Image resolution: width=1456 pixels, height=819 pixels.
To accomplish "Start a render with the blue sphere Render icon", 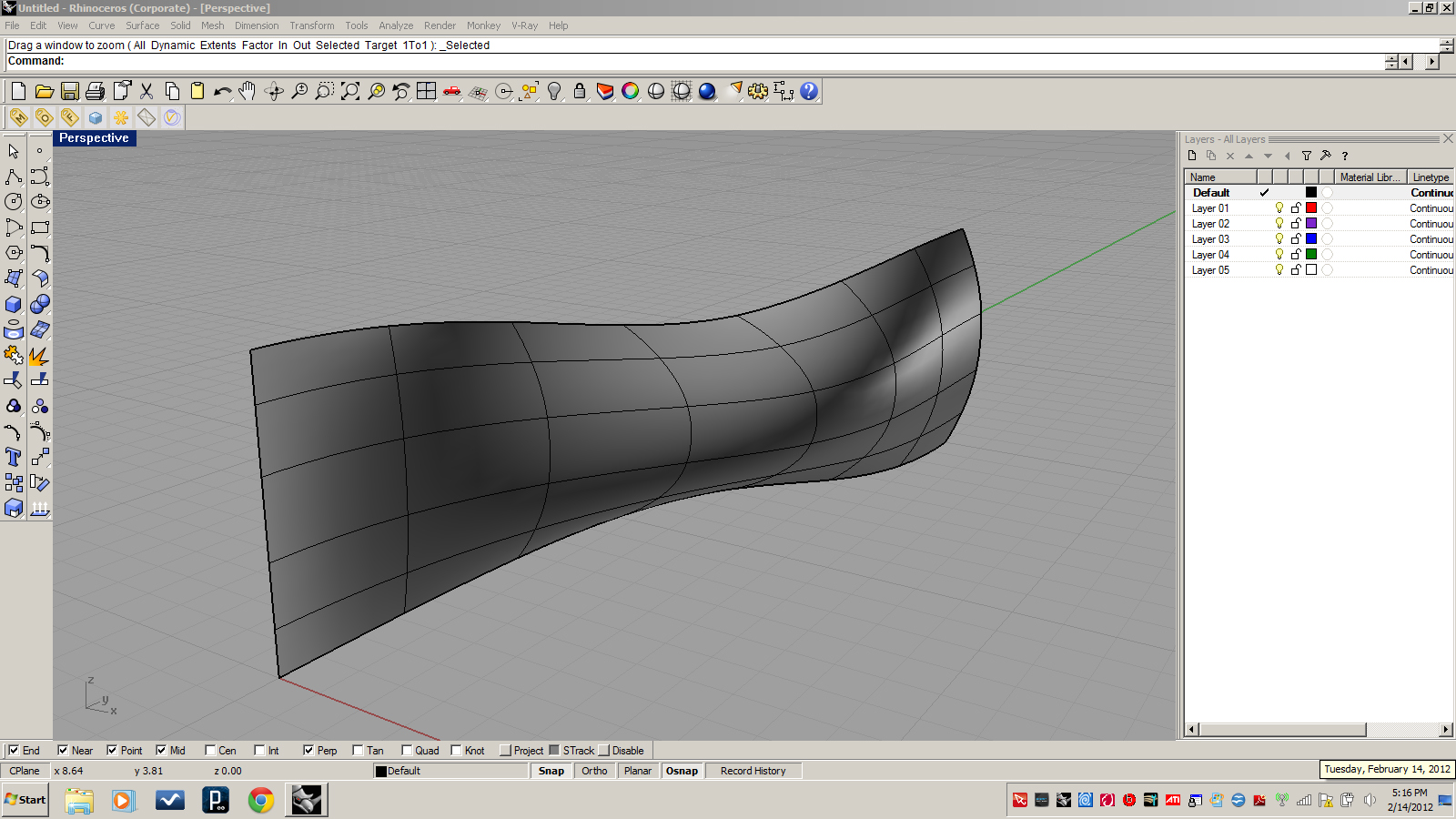I will click(705, 91).
